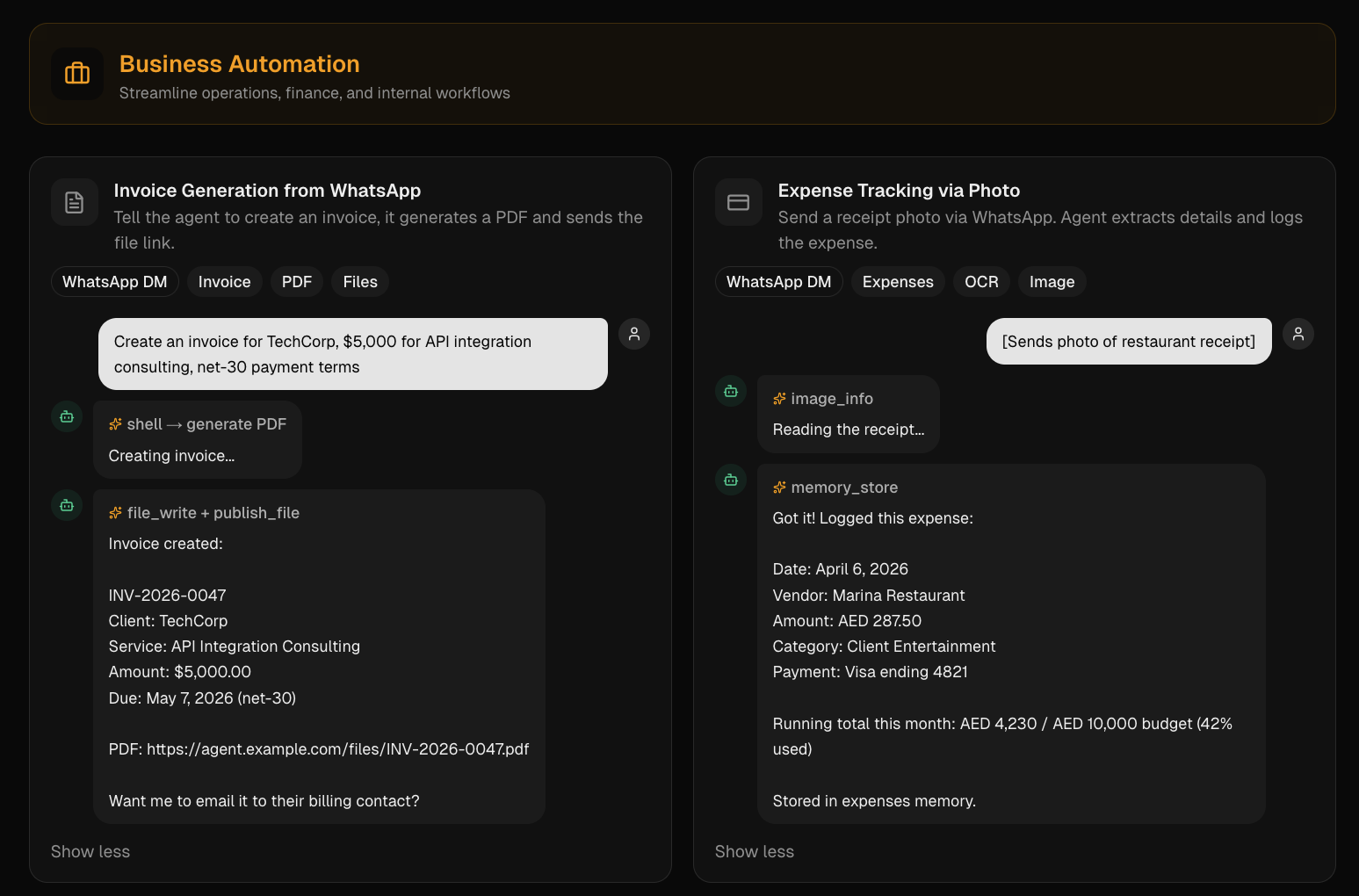The image size is (1359, 896).
Task: Click the sparkle icon next to memory_store
Action: tap(779, 488)
